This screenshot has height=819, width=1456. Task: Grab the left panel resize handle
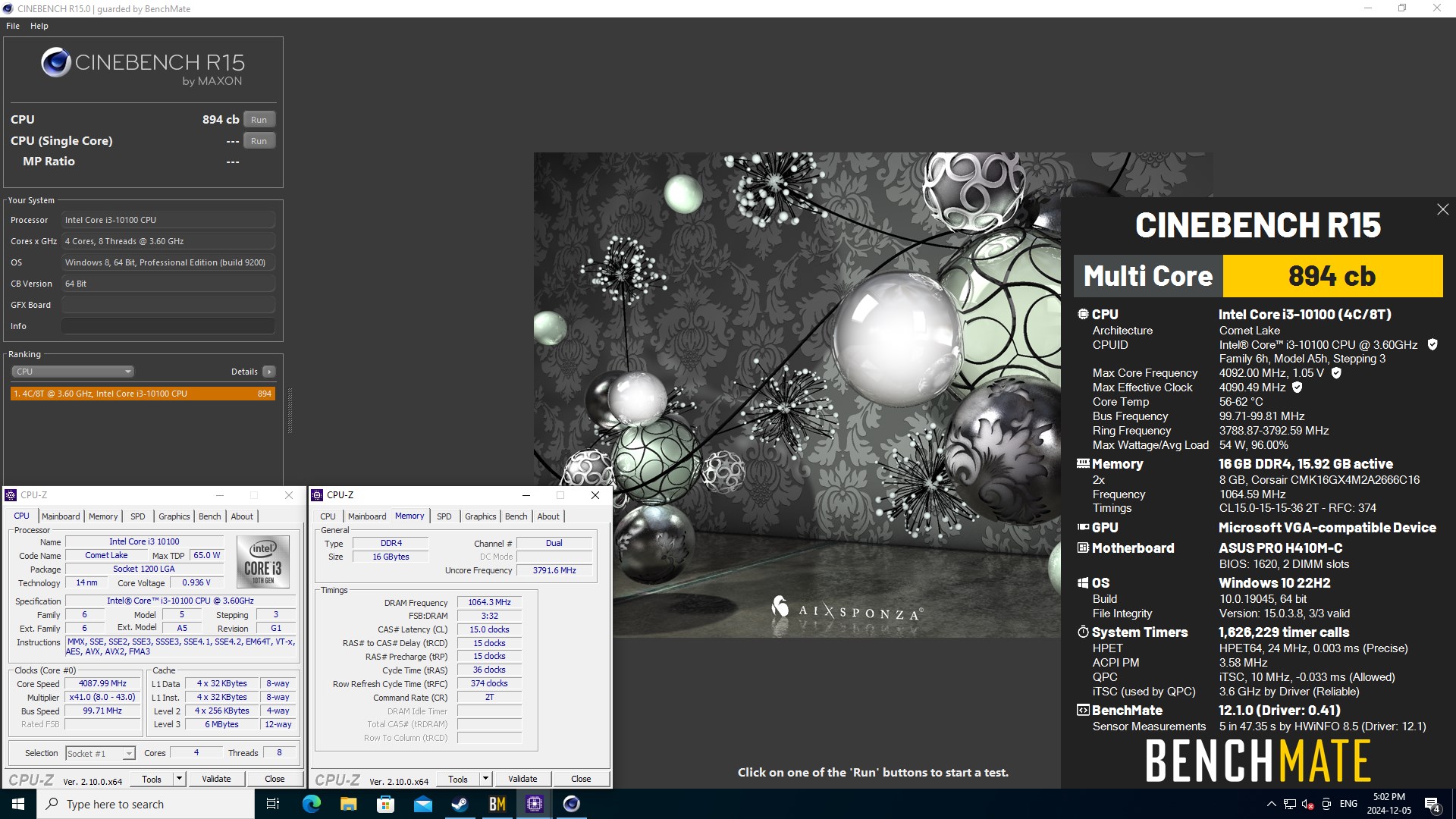[290, 410]
